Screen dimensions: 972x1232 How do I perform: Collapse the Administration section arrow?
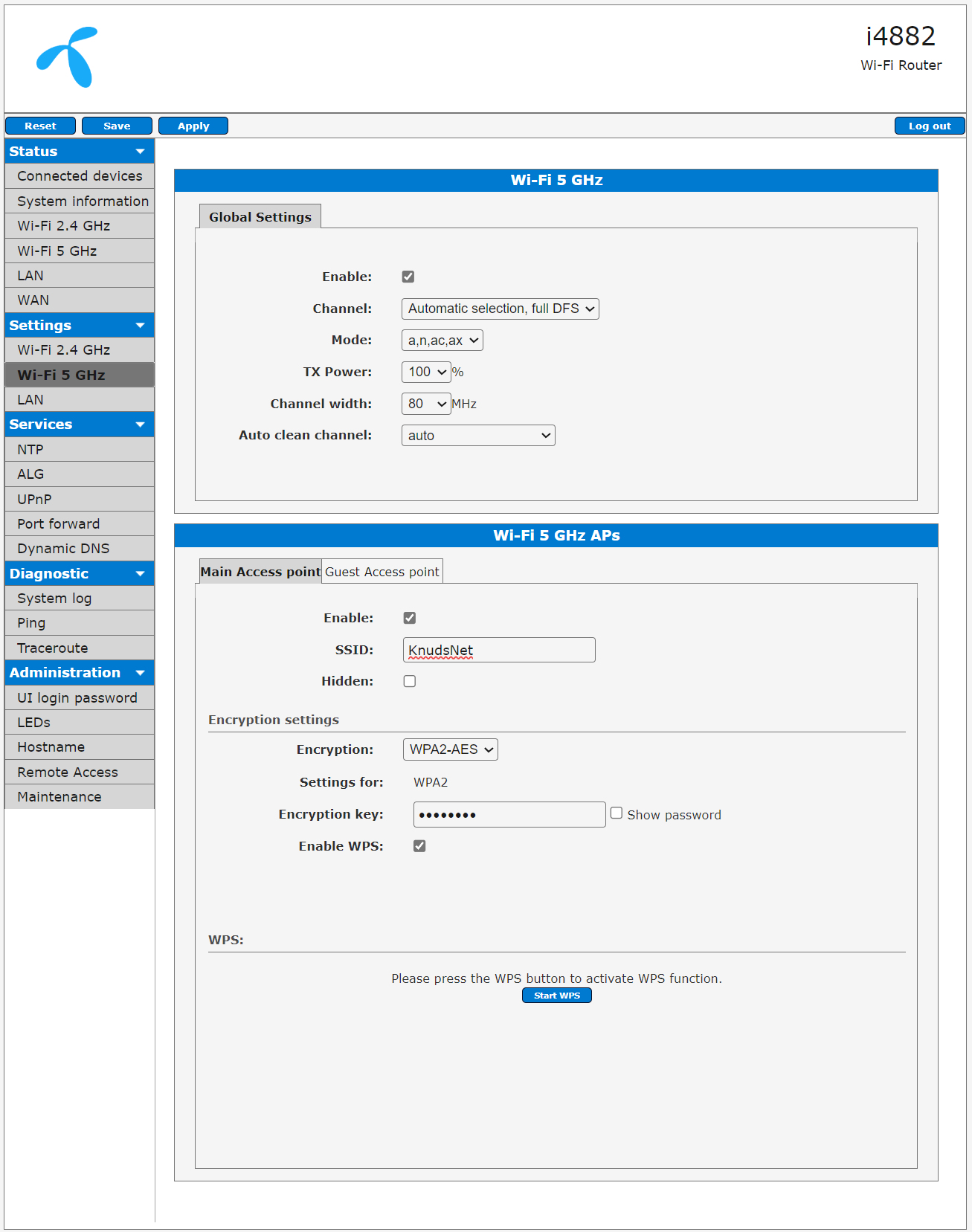coord(140,673)
